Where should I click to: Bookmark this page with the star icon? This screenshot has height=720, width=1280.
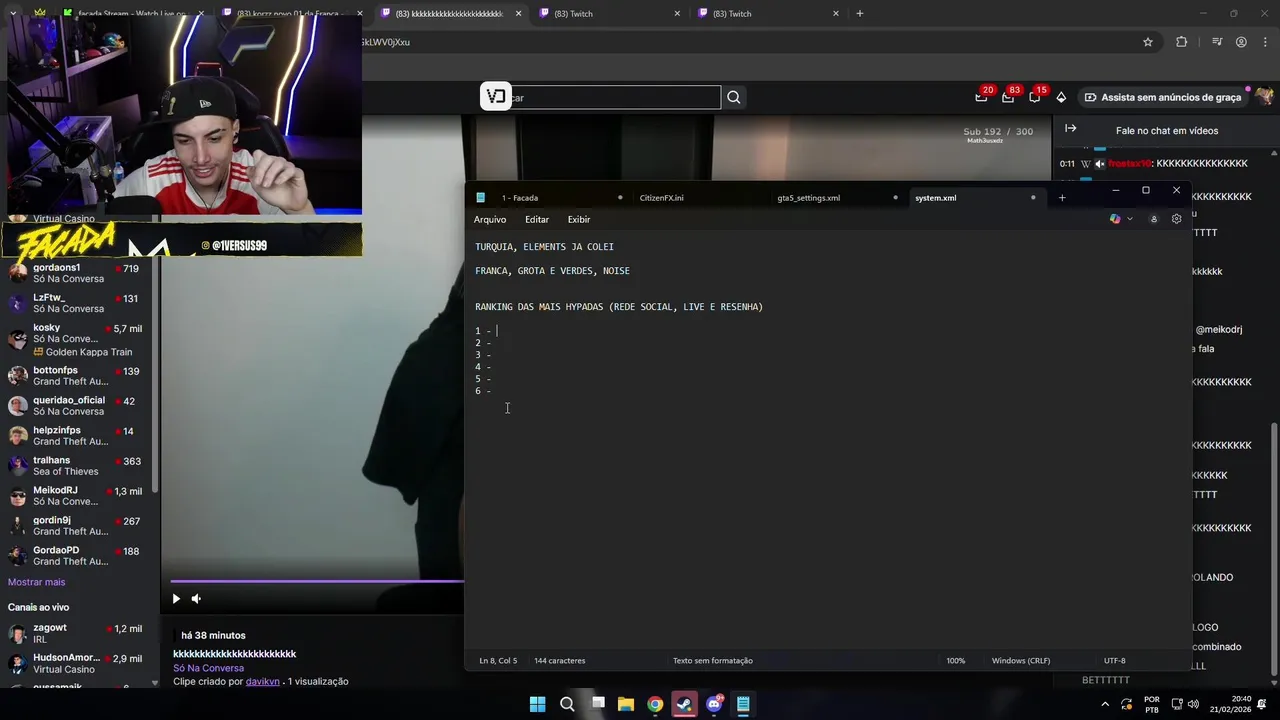coord(1148,42)
